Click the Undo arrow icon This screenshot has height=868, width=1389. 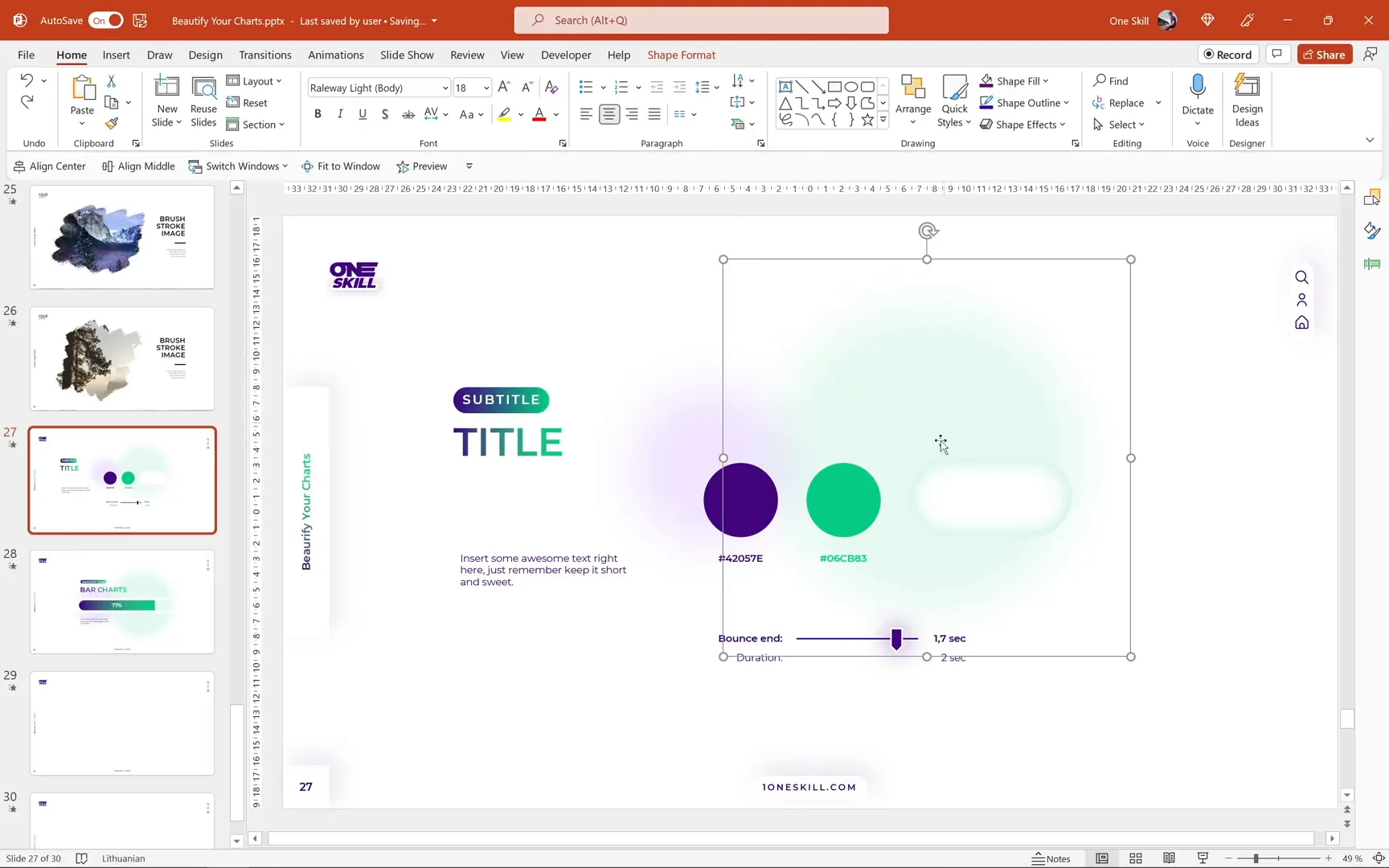pyautogui.click(x=27, y=80)
